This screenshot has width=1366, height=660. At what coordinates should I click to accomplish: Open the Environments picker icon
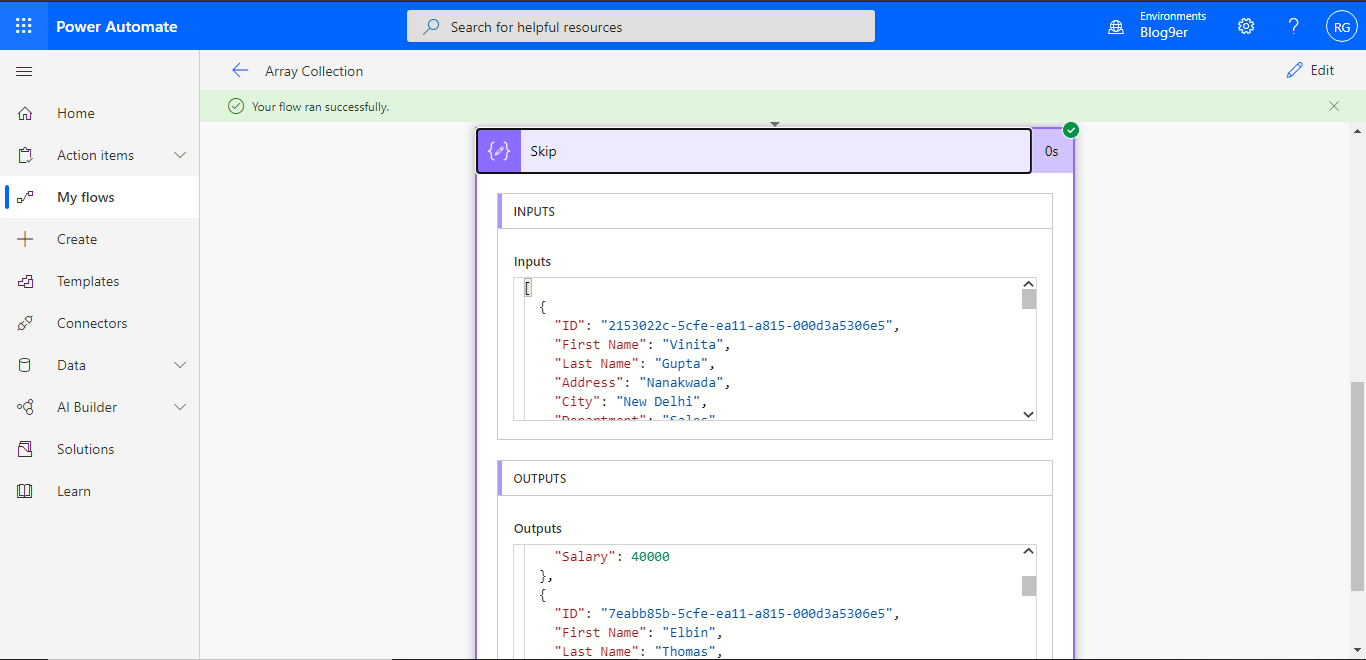(x=1116, y=27)
